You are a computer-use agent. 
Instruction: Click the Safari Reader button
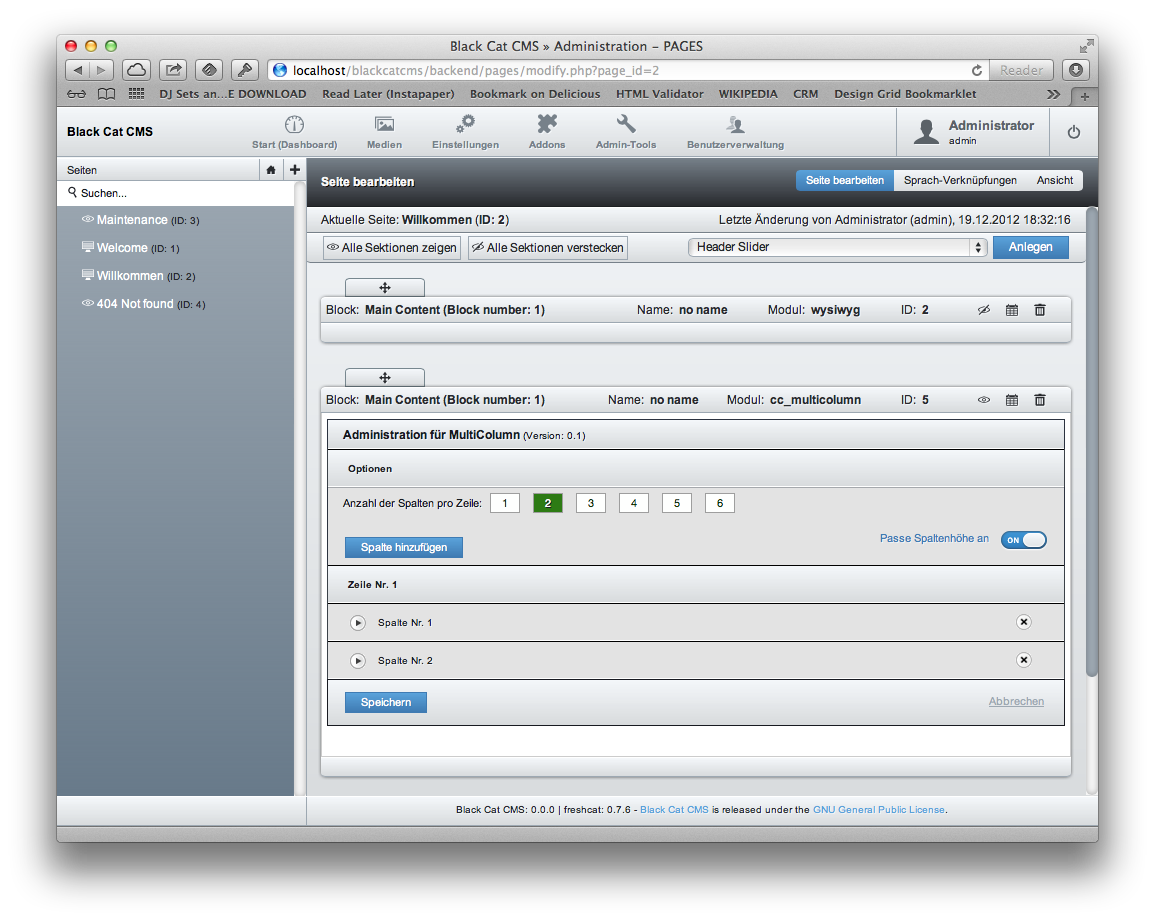1021,71
